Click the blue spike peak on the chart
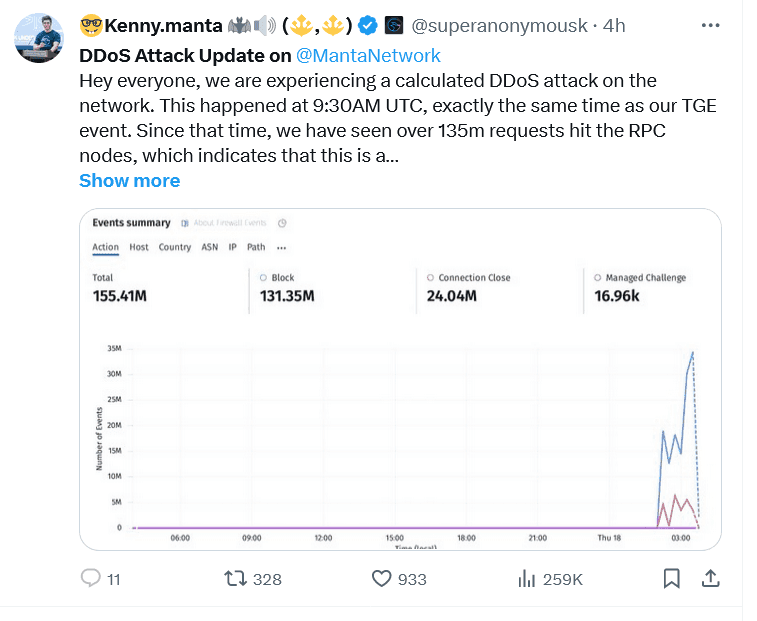The width and height of the screenshot is (757, 621). pyautogui.click(x=693, y=352)
